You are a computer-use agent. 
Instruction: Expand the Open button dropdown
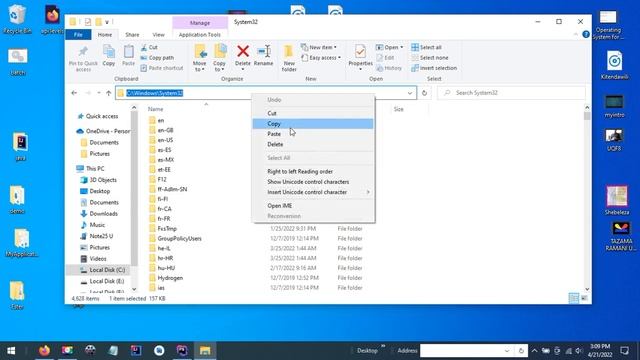pos(402,47)
